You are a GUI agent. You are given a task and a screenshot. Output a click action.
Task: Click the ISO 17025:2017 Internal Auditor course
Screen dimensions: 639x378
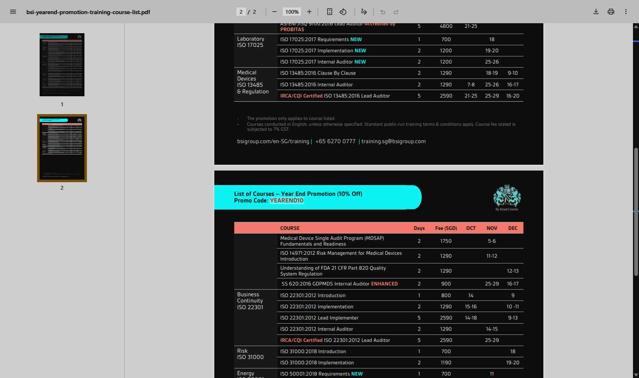point(323,62)
